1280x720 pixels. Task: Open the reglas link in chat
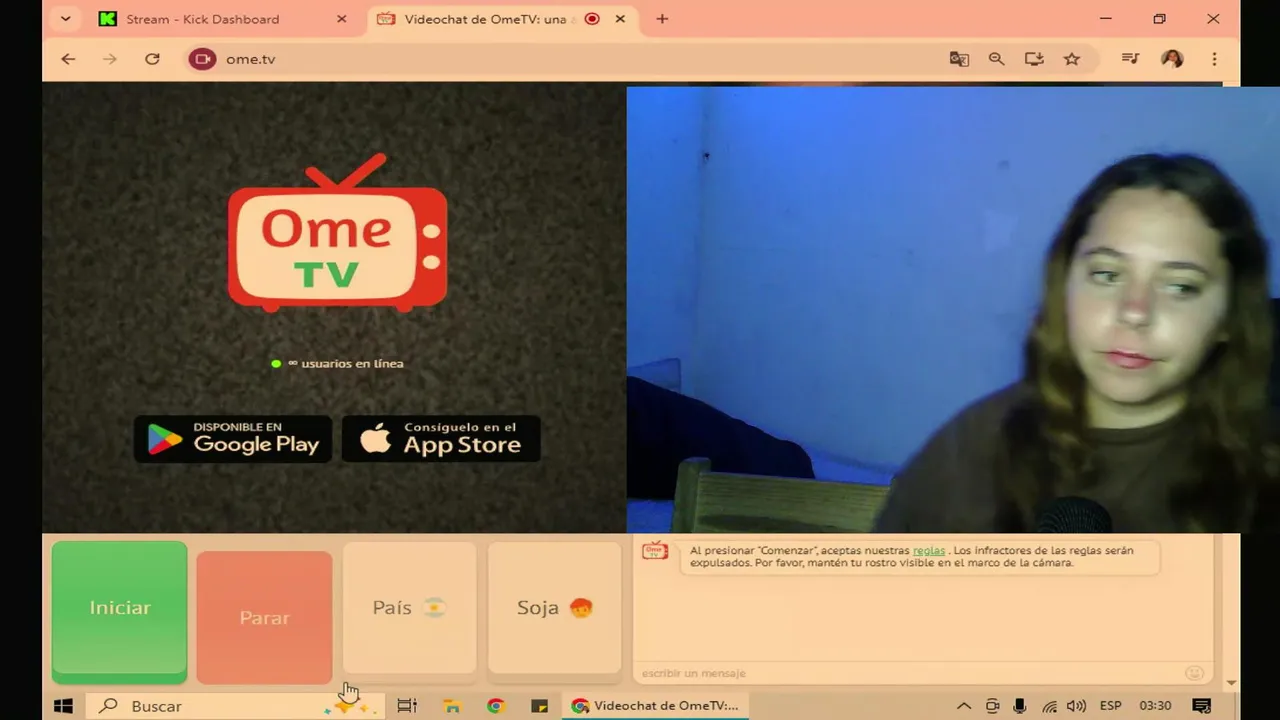click(x=928, y=550)
